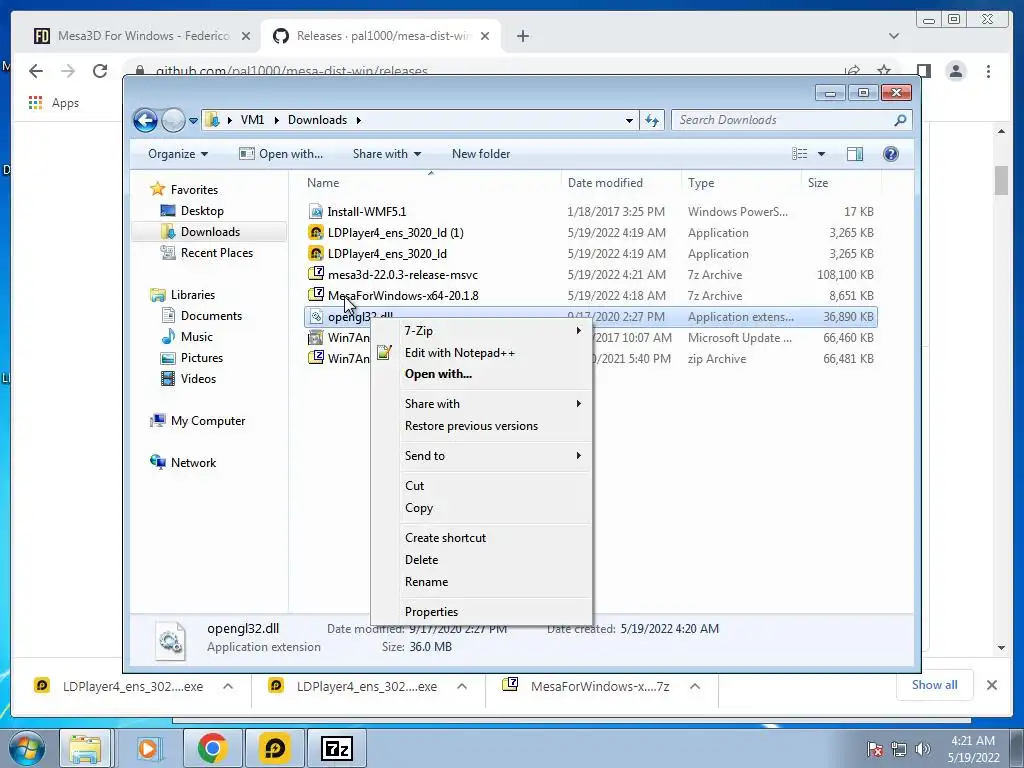The image size is (1024, 768).
Task: Open Favorites star in navigation pane
Action: tap(157, 189)
